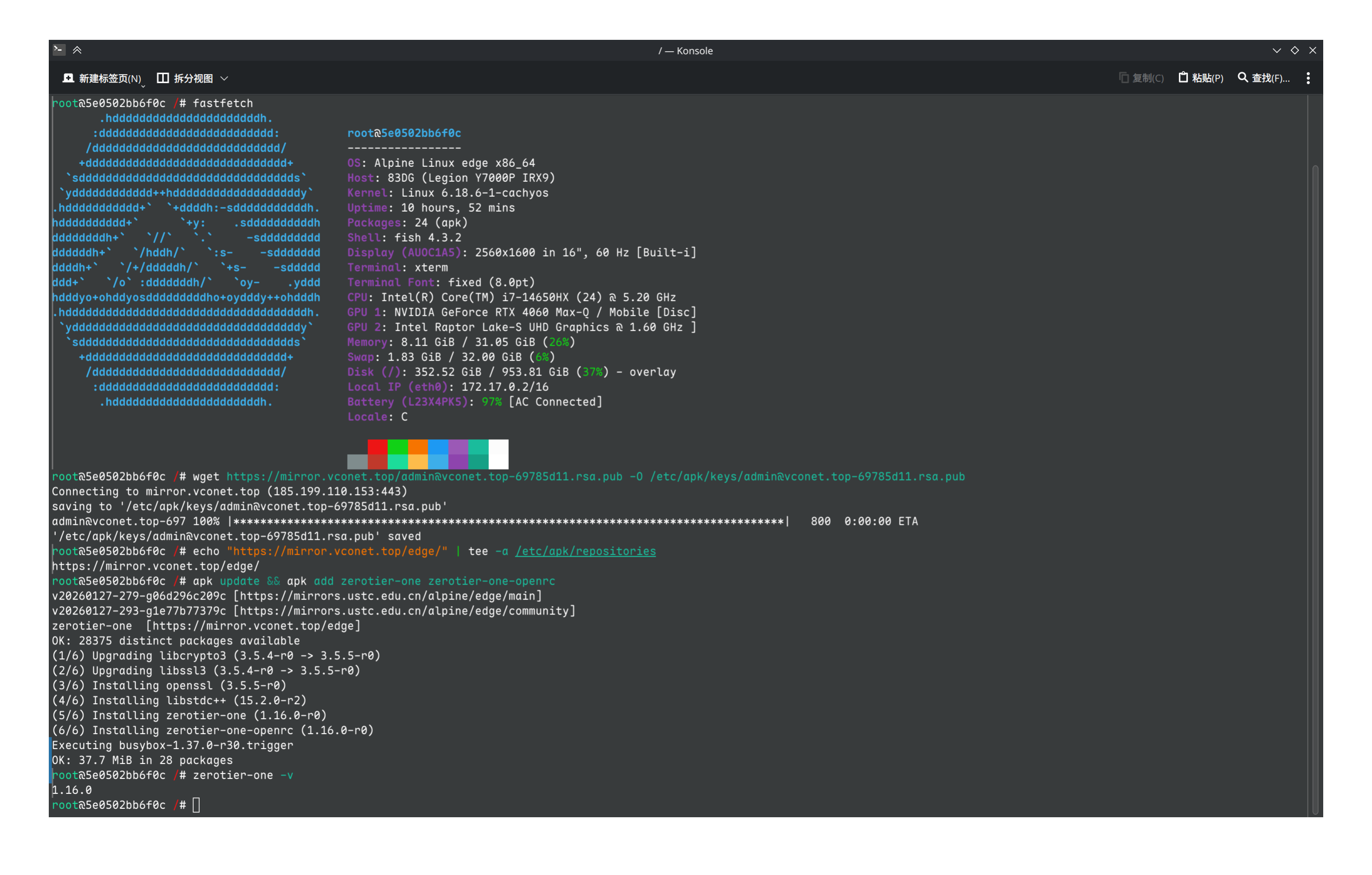Click the wget mirror.vconet.top rsa.pub URL

click(424, 477)
